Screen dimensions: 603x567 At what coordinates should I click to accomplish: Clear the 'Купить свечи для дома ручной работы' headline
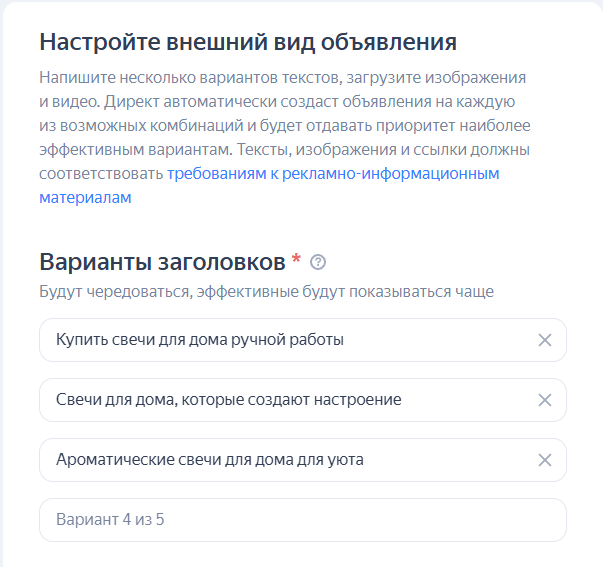point(545,340)
